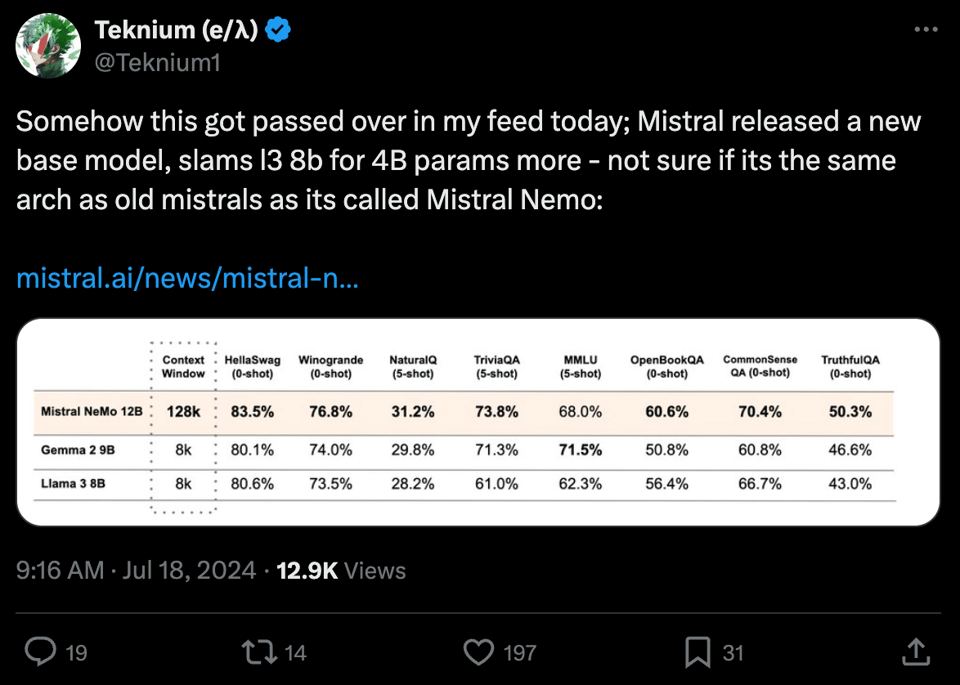Click the 19 replies count
The width and height of the screenshot is (960, 685).
[76, 653]
